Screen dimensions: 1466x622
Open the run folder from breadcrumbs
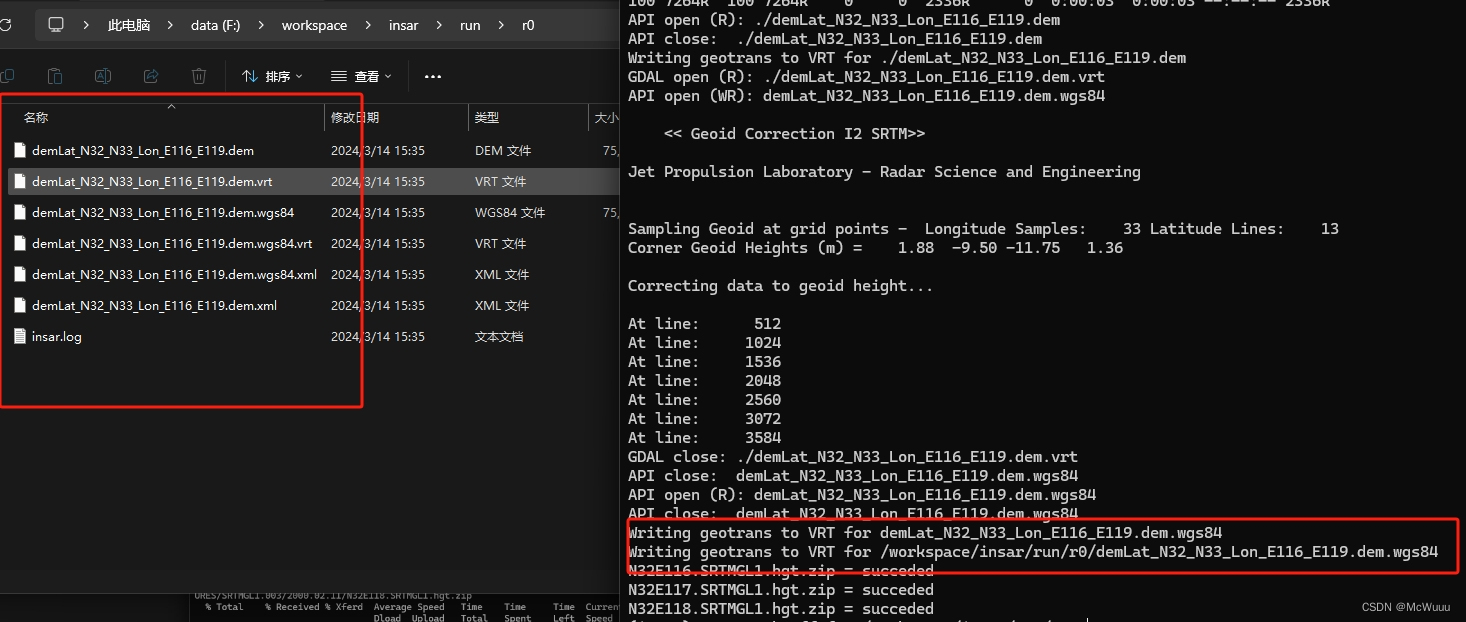(470, 25)
